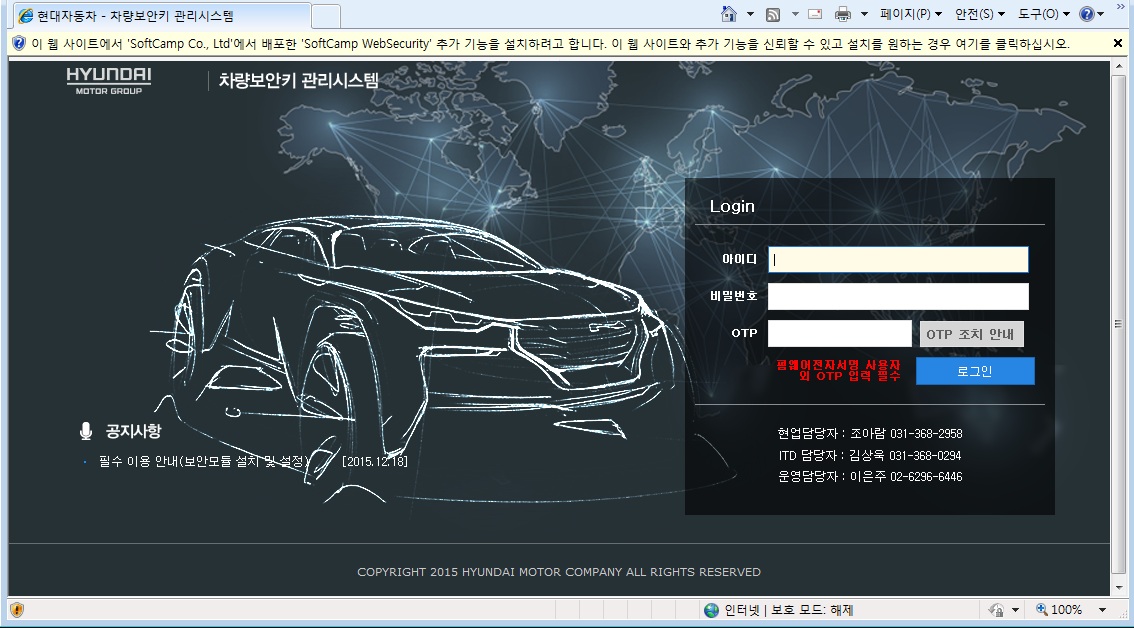Screen dimensions: 1134x628
Task: Click the red OTP 입력 필수 warning text
Action: click(839, 370)
